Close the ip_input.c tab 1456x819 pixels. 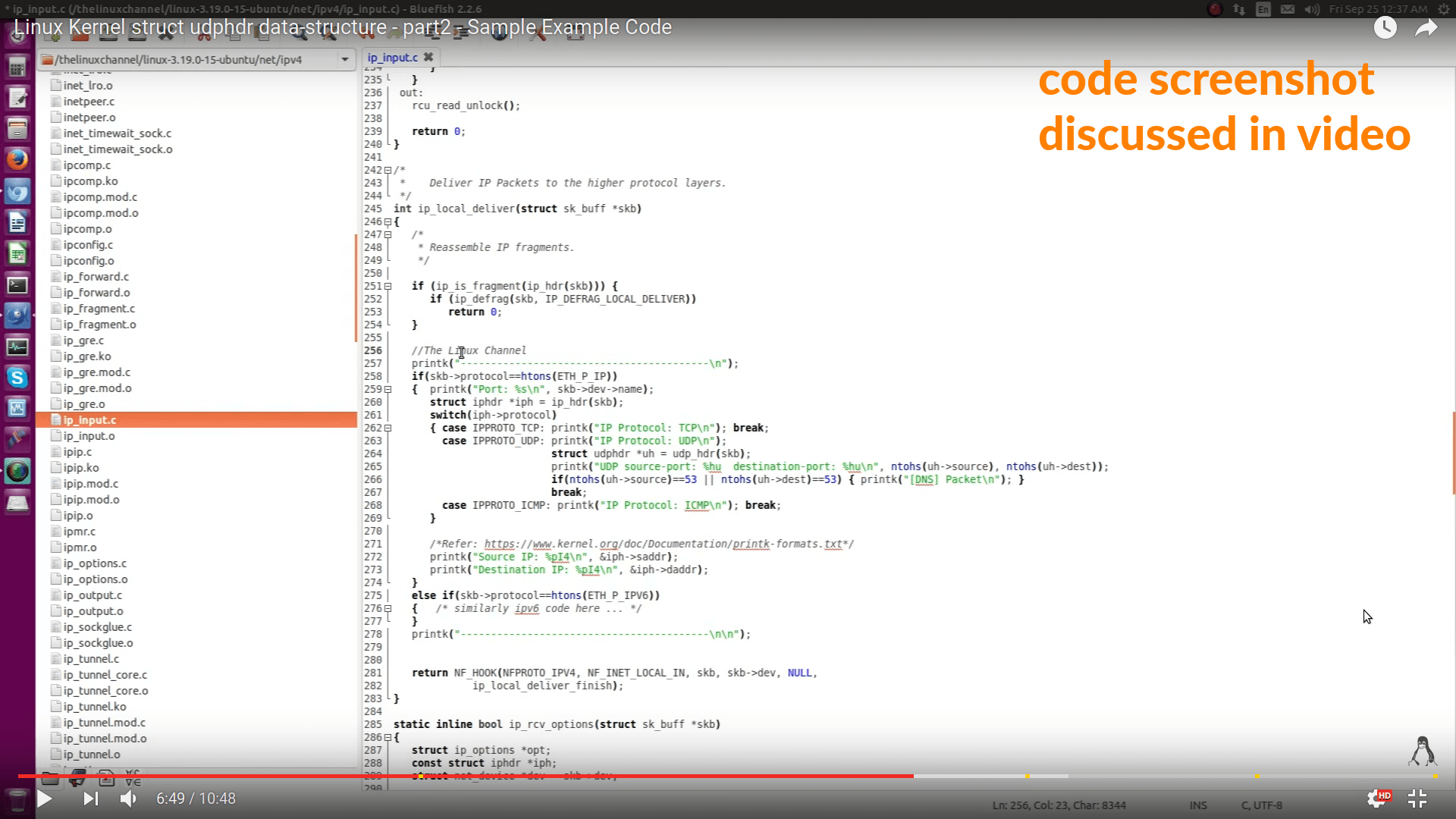(x=428, y=57)
